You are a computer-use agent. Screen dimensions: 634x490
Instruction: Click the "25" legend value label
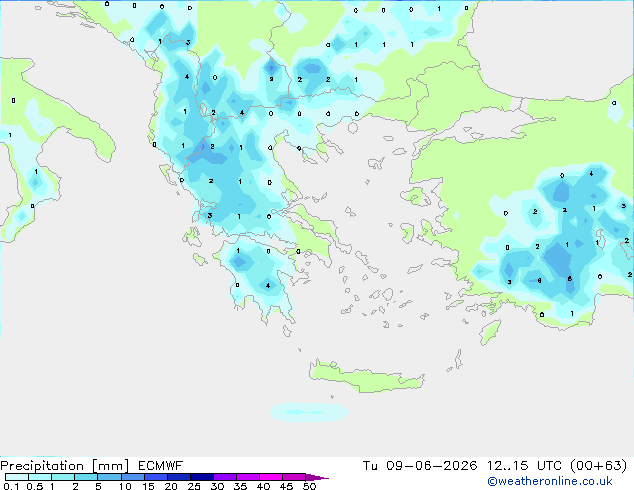[194, 486]
